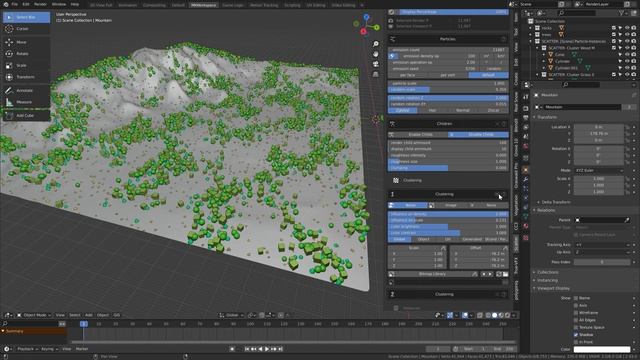640x360 pixels.
Task: Hide the rocks collection in viewport
Action: point(627,28)
